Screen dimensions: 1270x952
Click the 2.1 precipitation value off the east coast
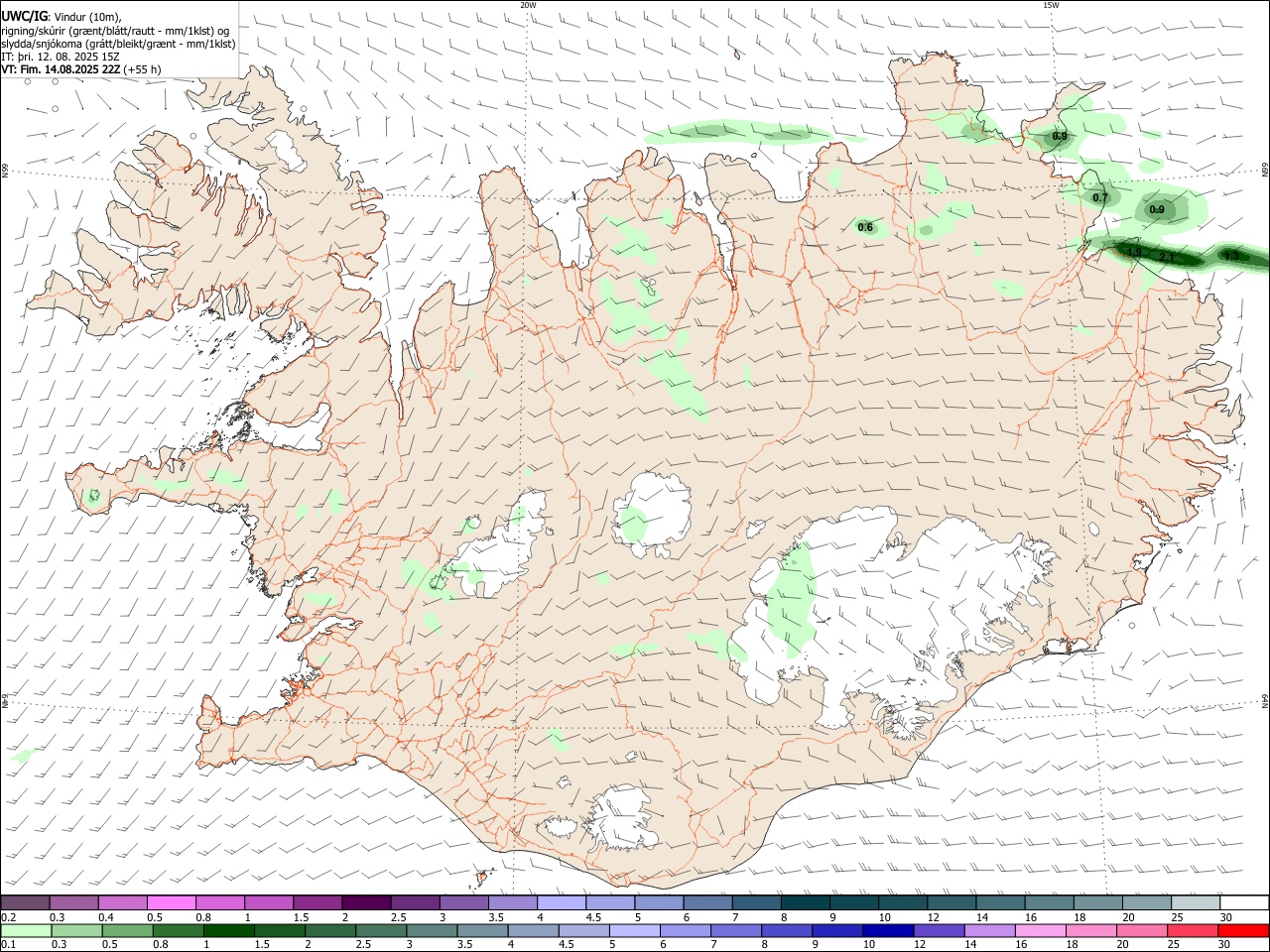(x=1167, y=257)
